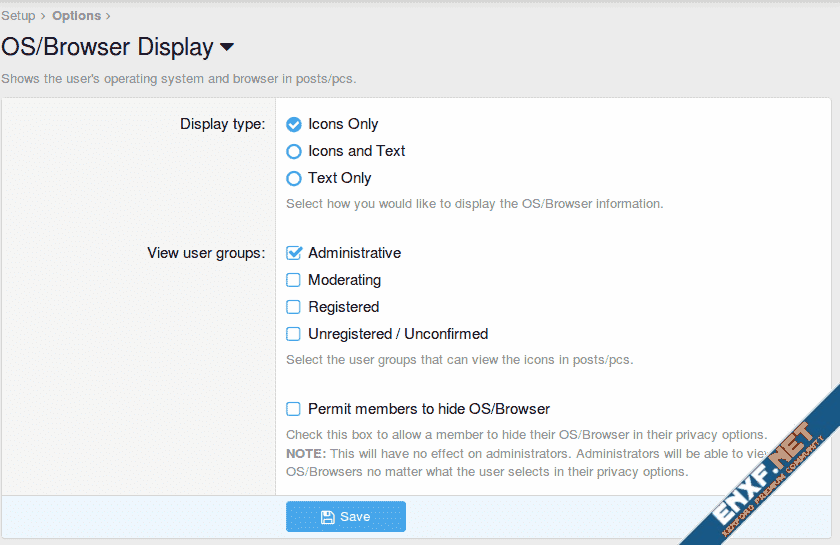
Task: Navigate to Options breadcrumb link
Action: pos(76,16)
